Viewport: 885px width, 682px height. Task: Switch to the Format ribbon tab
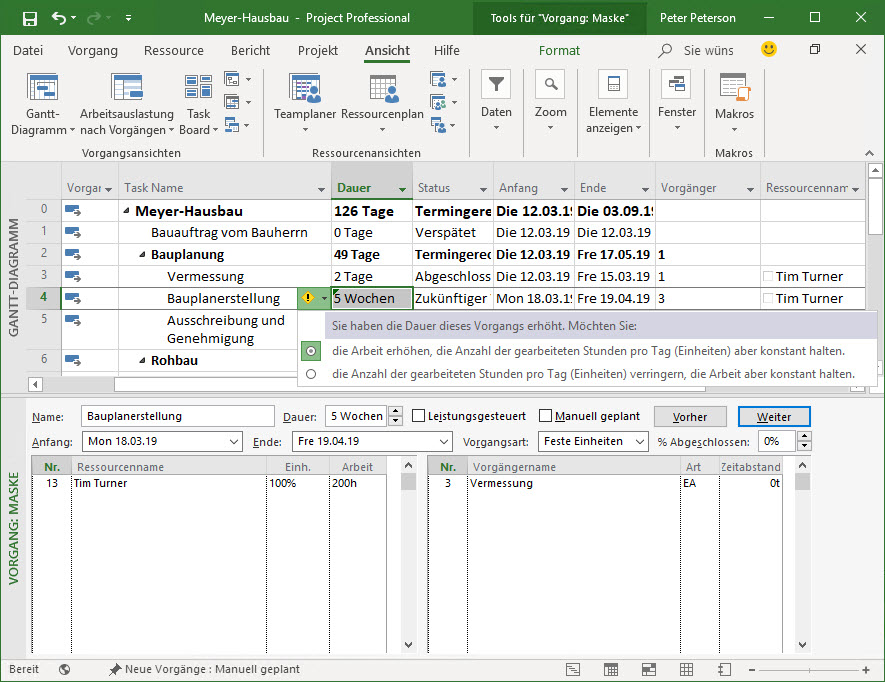(559, 50)
